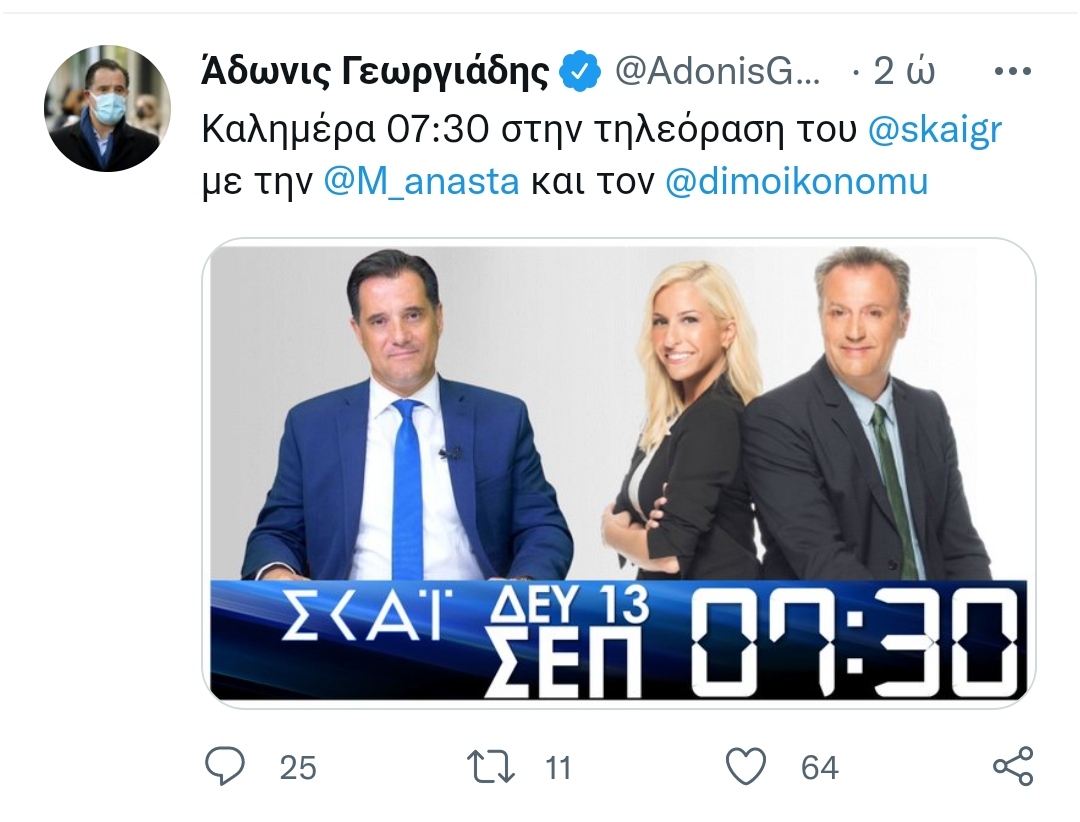
Task: Click the ΣΚΑΪ logo in the banner
Action: [362, 615]
